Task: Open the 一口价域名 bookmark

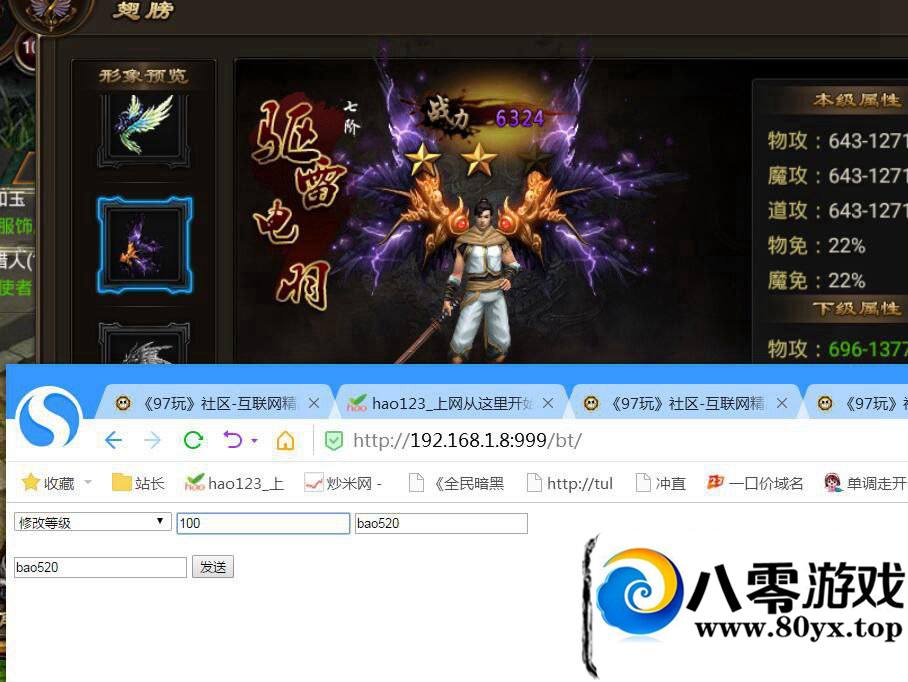Action: coord(755,483)
